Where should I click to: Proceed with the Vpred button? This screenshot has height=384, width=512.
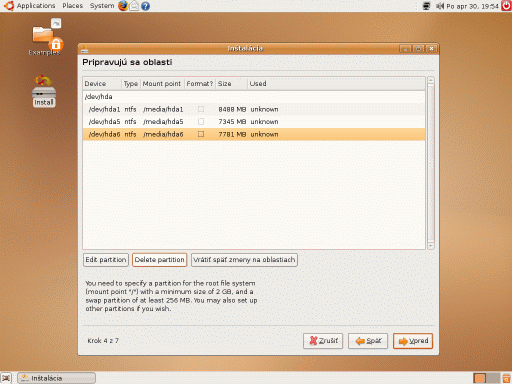[413, 341]
